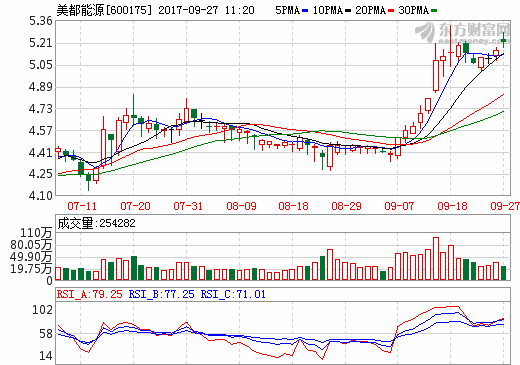Click the black 10PMA legend color swatch
Image resolution: width=520 pixels, height=365 pixels.
tap(348, 11)
